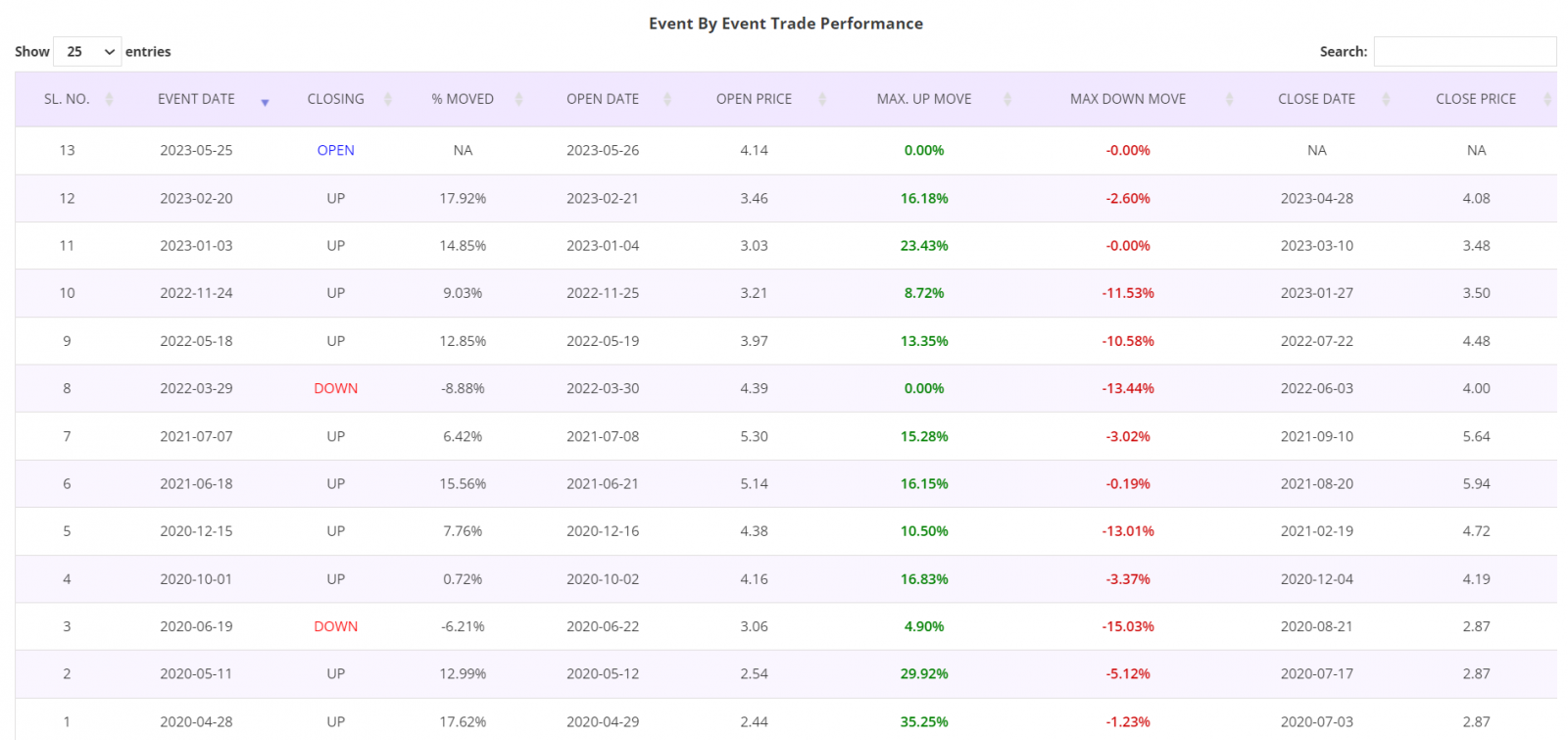Click the title Event By Event Trade Performance

tap(786, 24)
